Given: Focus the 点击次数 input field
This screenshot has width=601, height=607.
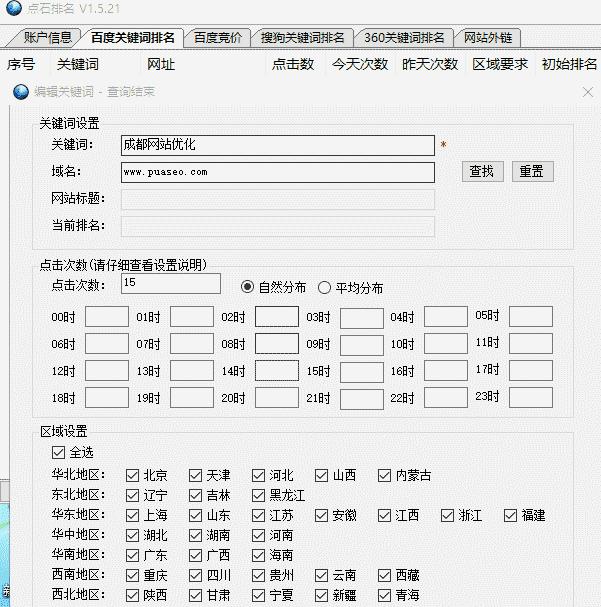Looking at the screenshot, I should pos(171,283).
